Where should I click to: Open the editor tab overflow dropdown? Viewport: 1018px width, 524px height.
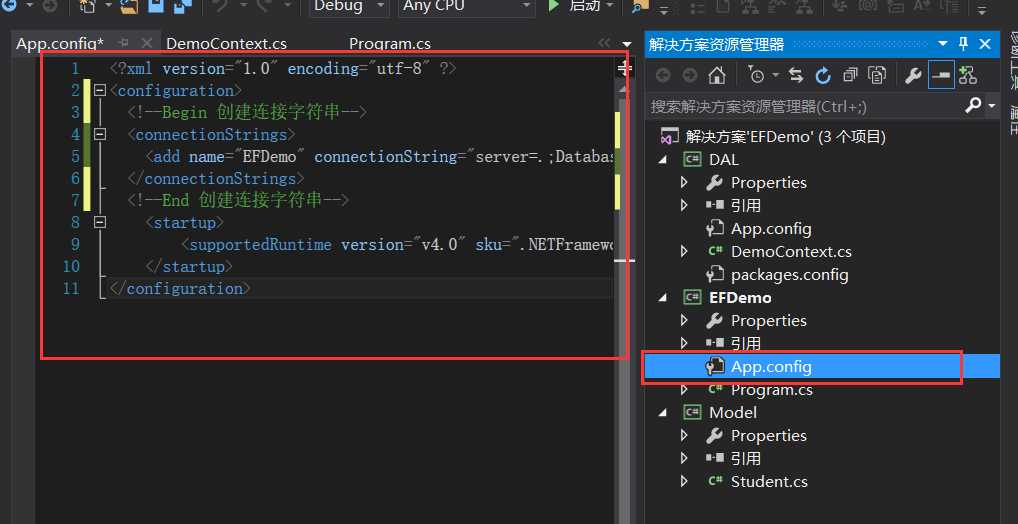626,44
